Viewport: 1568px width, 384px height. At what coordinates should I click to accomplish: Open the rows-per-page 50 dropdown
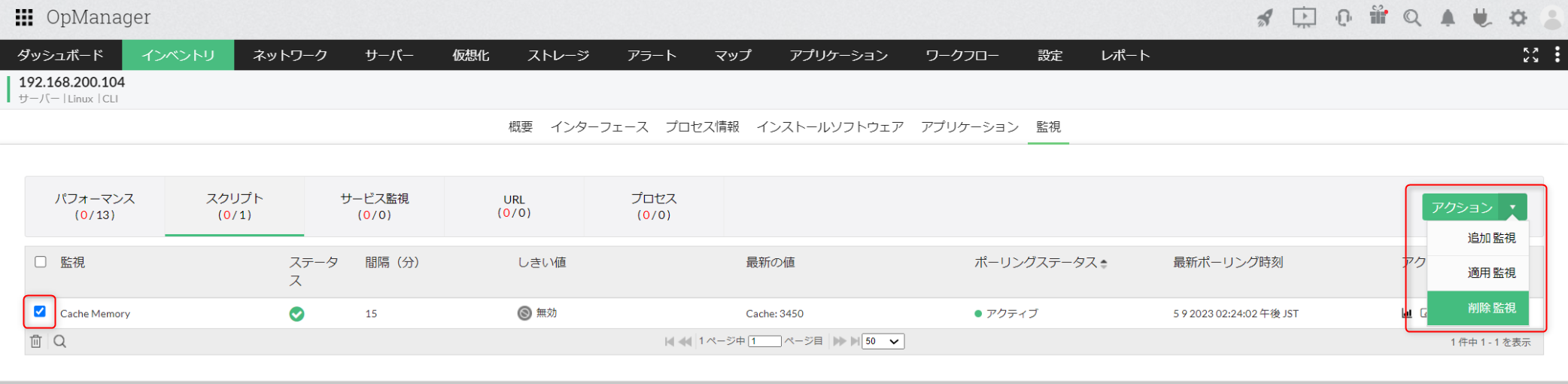click(x=883, y=342)
